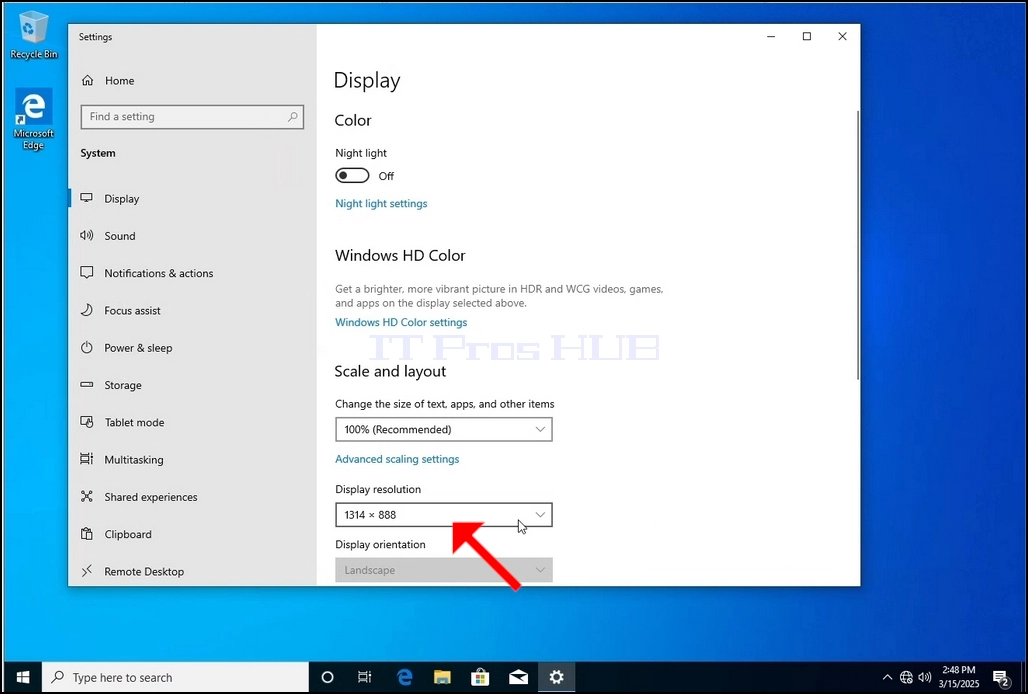Viewport: 1028px width, 694px height.
Task: Click the Settings window vertical scrollbar
Action: [x=857, y=244]
